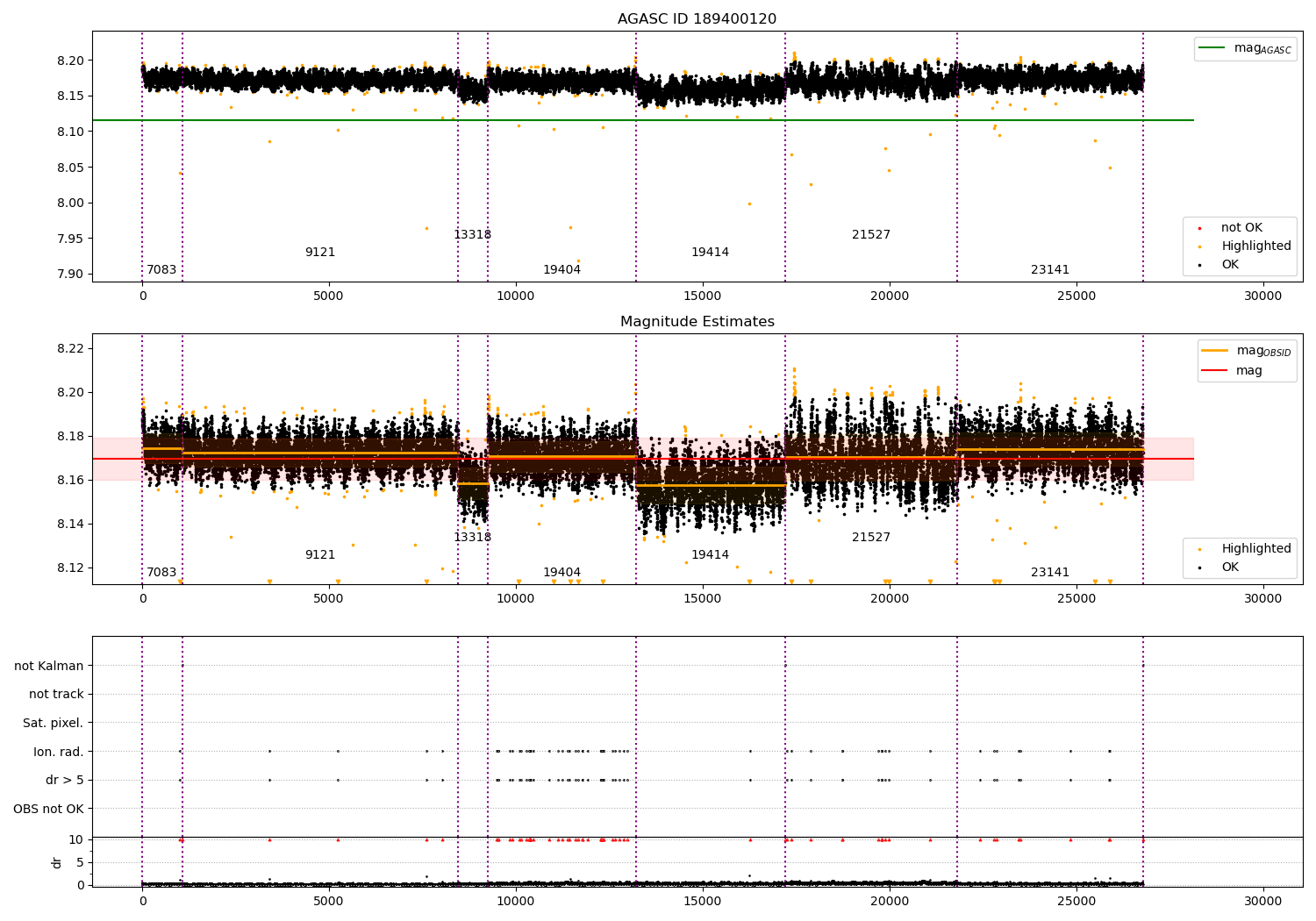This screenshot has height=921, width=1316.
Task: Click the 'Sat. pixel.' row label
Action: click(54, 723)
